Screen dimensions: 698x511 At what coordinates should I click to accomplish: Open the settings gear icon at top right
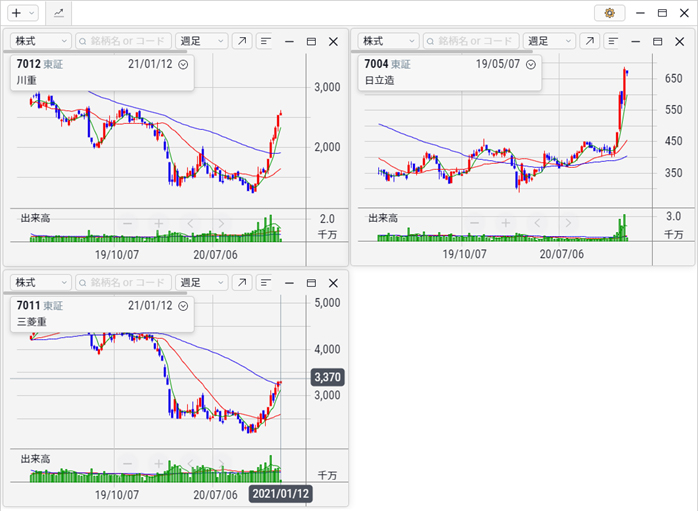tap(609, 13)
